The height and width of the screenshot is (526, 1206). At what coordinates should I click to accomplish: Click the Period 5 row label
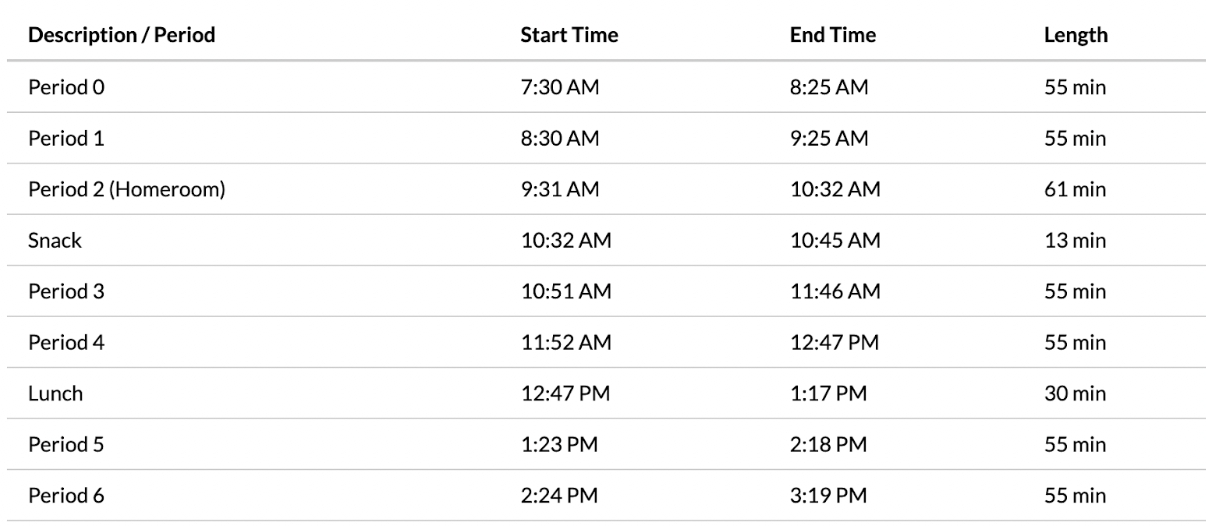point(66,444)
